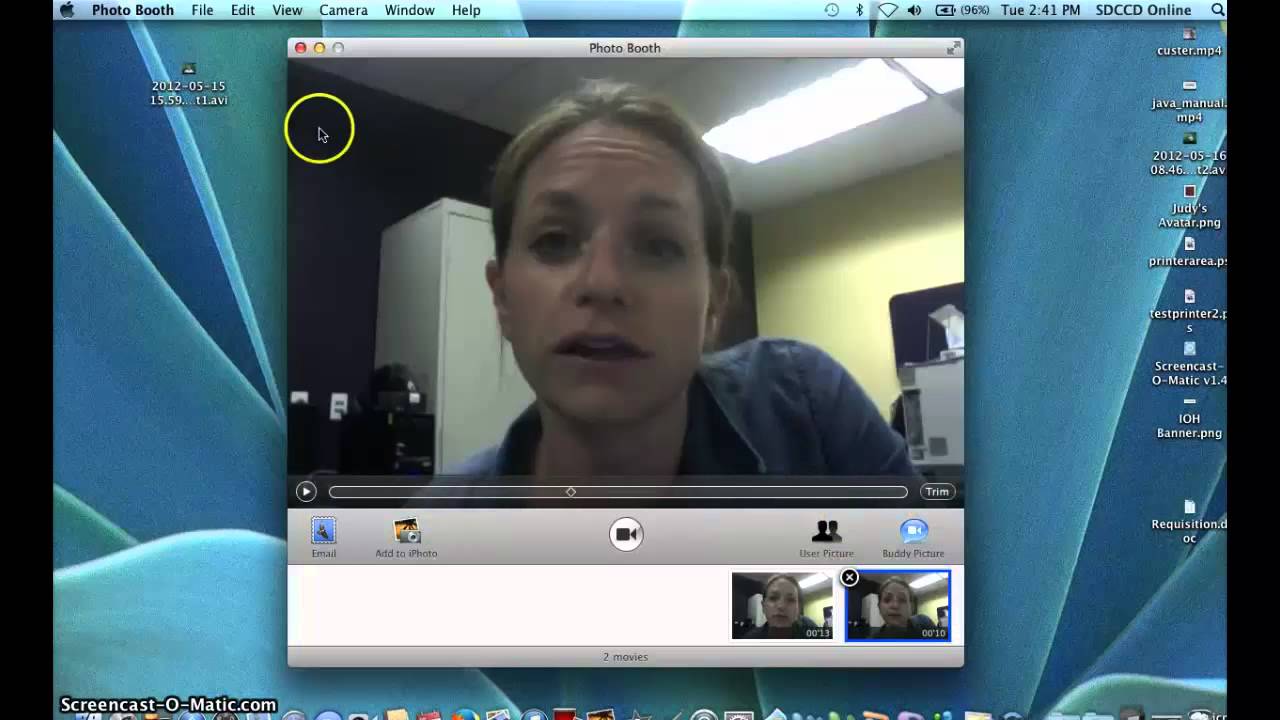The image size is (1280, 720).
Task: Click the Trim button
Action: tap(937, 491)
